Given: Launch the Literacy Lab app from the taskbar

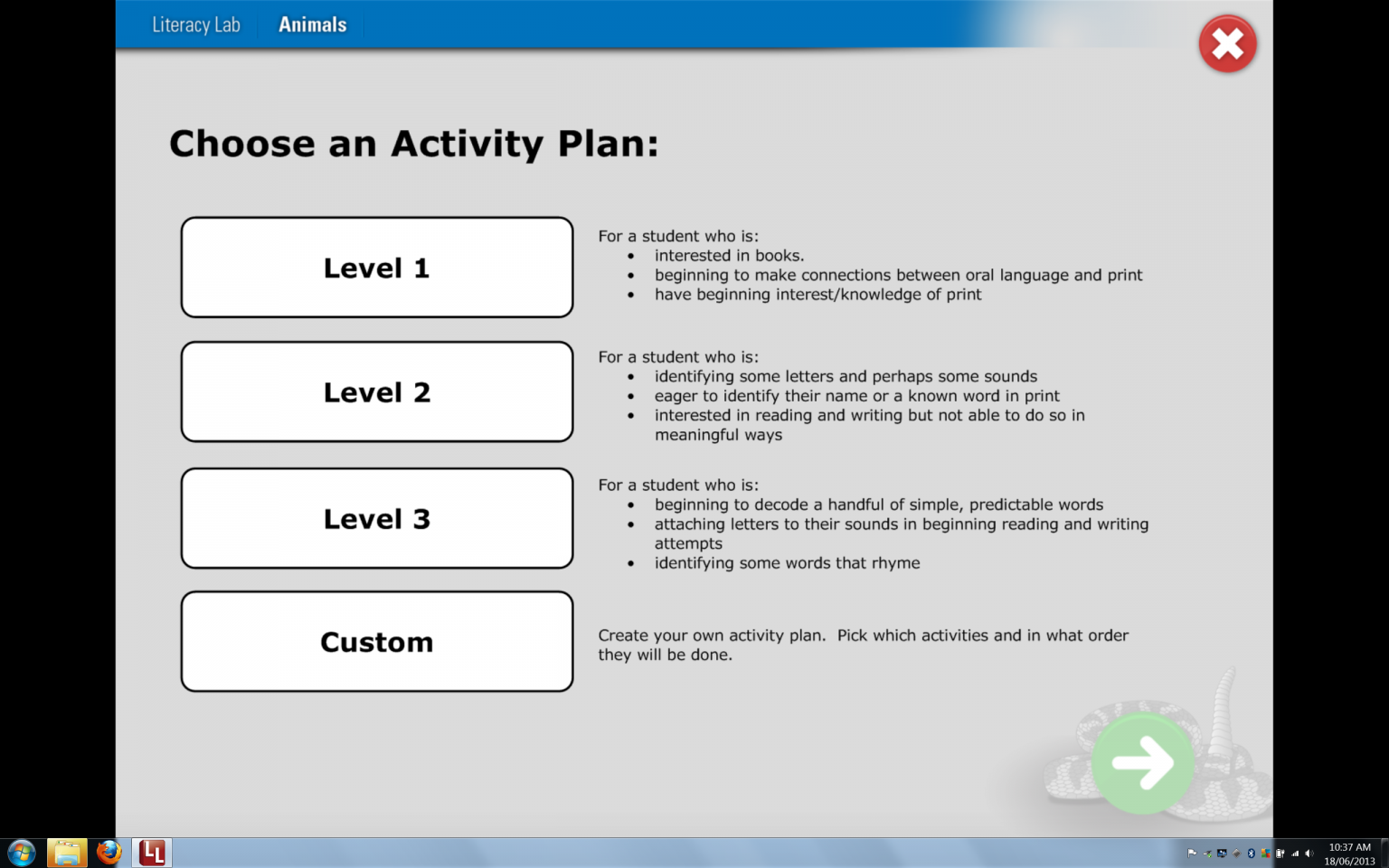Looking at the screenshot, I should pos(152,852).
